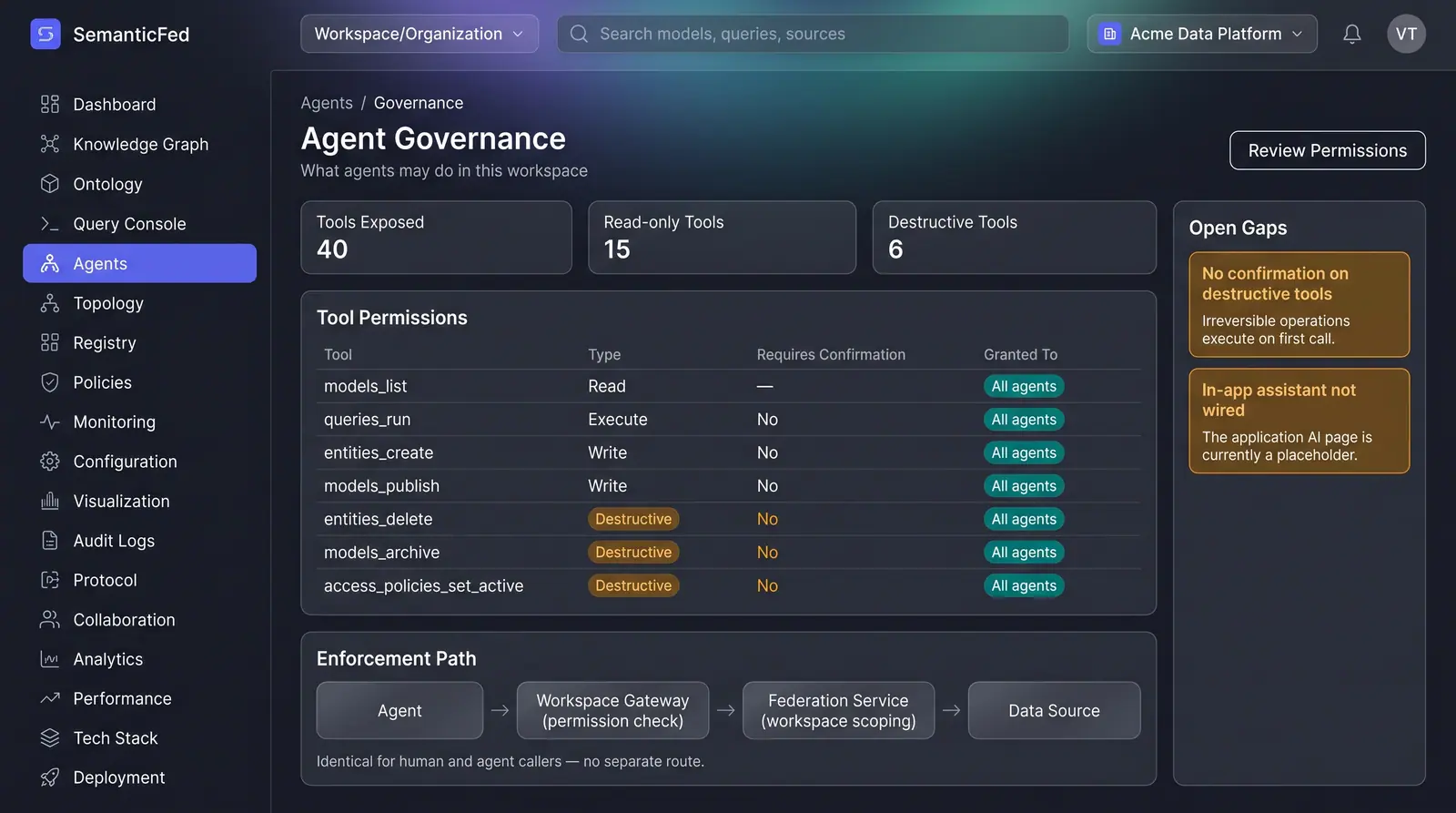
Task: Click the Audit Logs document icon
Action: click(x=50, y=540)
